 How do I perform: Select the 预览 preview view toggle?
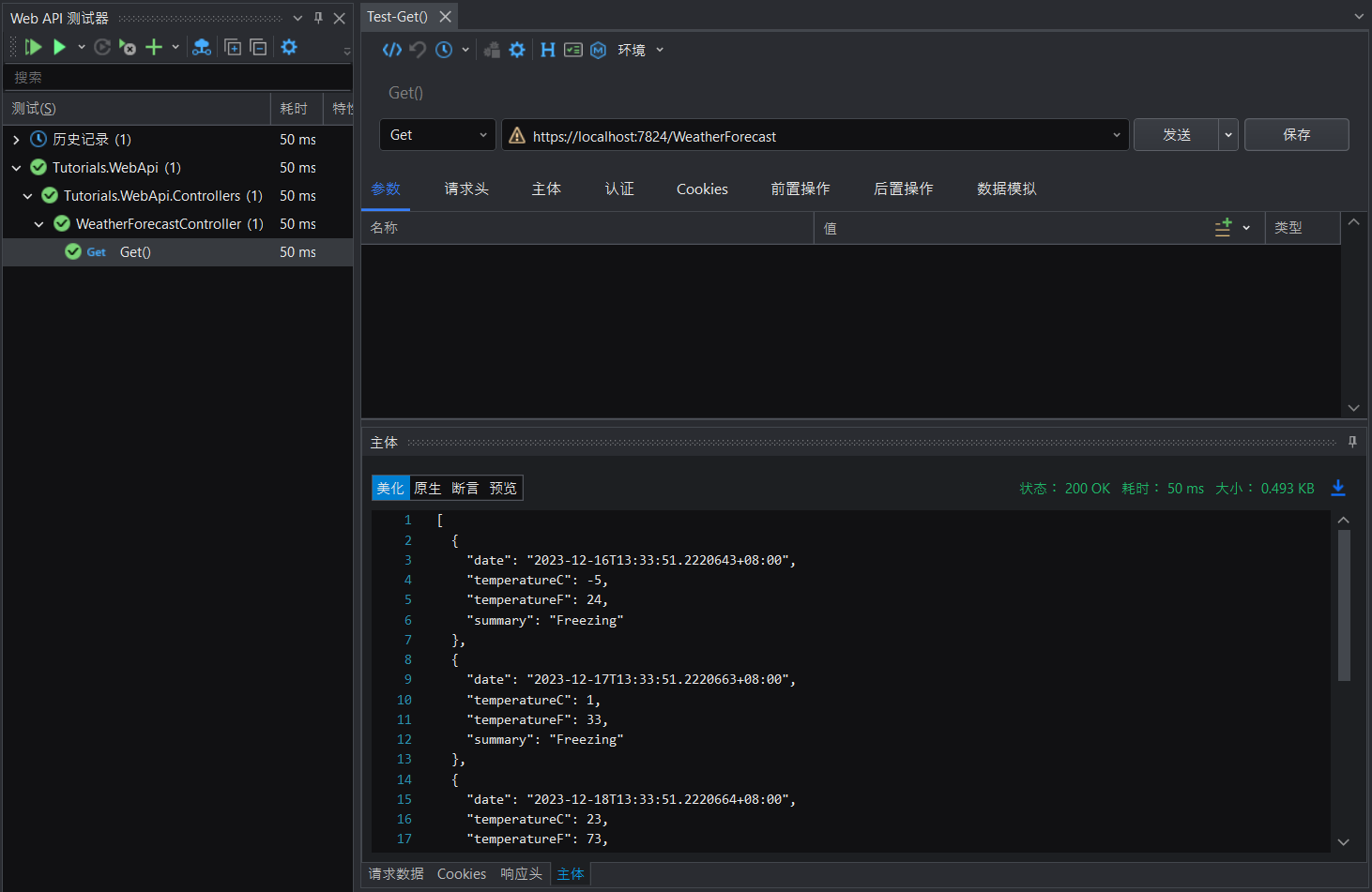pyautogui.click(x=503, y=488)
